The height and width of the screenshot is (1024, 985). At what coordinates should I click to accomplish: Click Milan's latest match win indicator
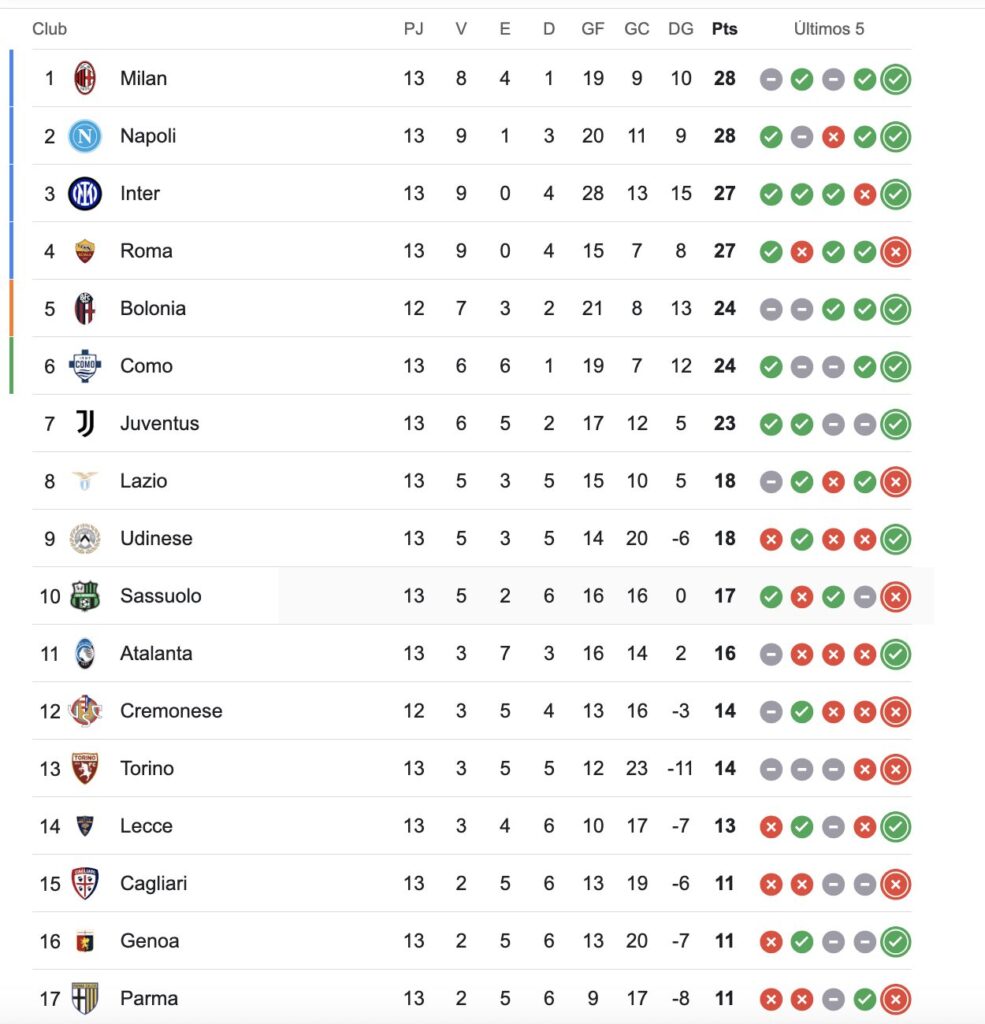coord(896,79)
